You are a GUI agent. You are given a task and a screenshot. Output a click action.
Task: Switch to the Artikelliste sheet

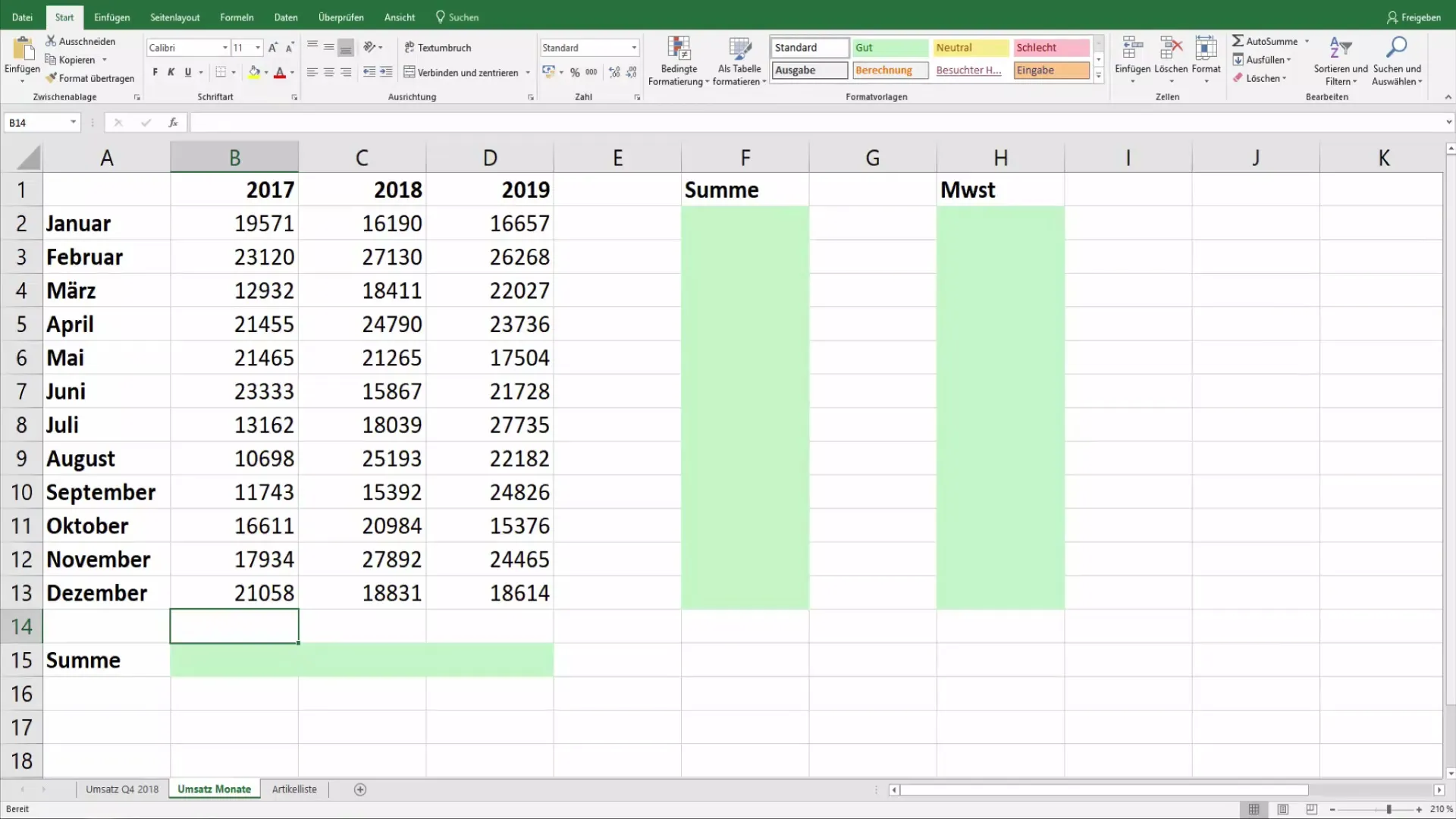coord(294,789)
